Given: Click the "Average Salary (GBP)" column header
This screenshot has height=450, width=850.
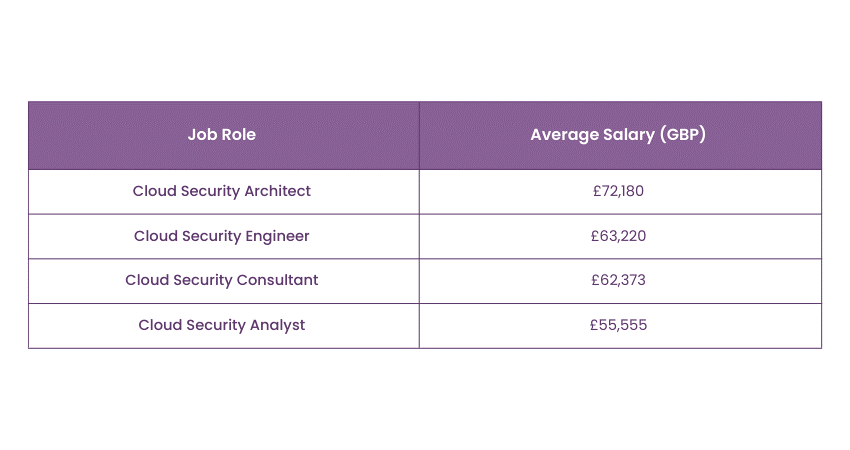Looking at the screenshot, I should tap(618, 135).
